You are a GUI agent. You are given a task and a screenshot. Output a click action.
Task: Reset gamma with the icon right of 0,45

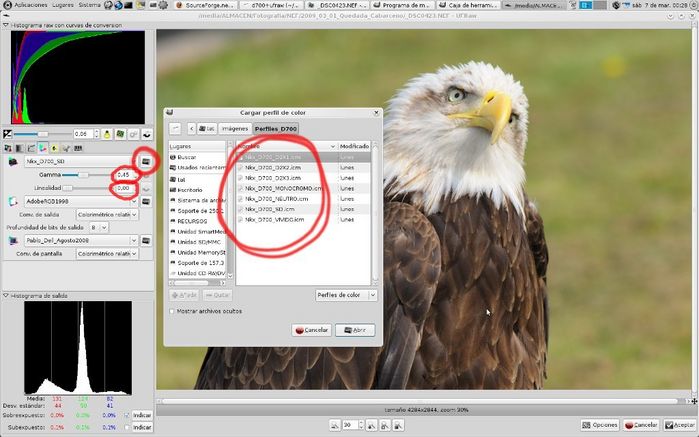pyautogui.click(x=146, y=175)
